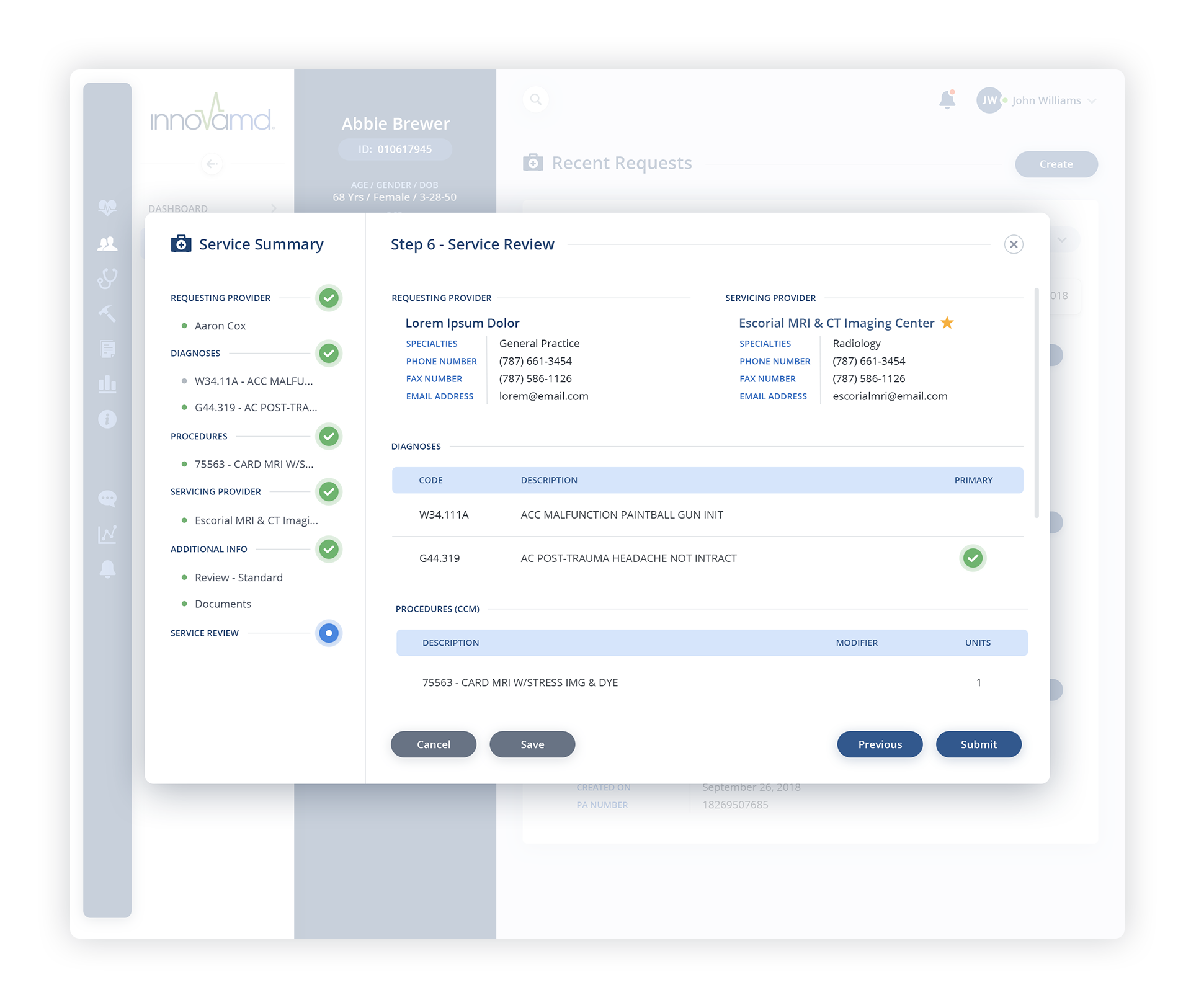Image resolution: width=1191 pixels, height=1008 pixels.
Task: Go to Service Review step label
Action: [x=204, y=633]
